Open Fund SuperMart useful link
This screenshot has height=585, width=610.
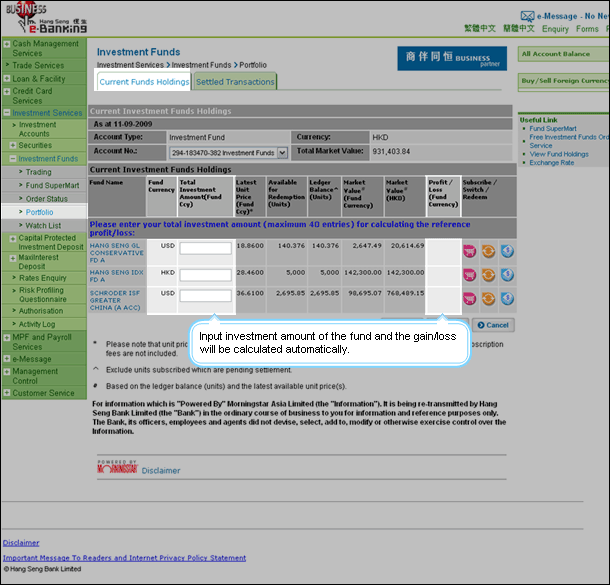click(553, 128)
